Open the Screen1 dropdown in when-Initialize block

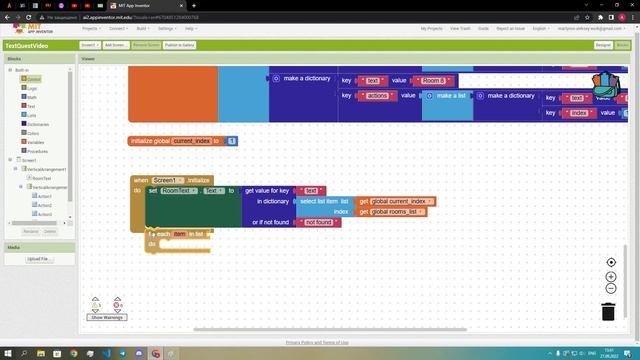coord(168,180)
